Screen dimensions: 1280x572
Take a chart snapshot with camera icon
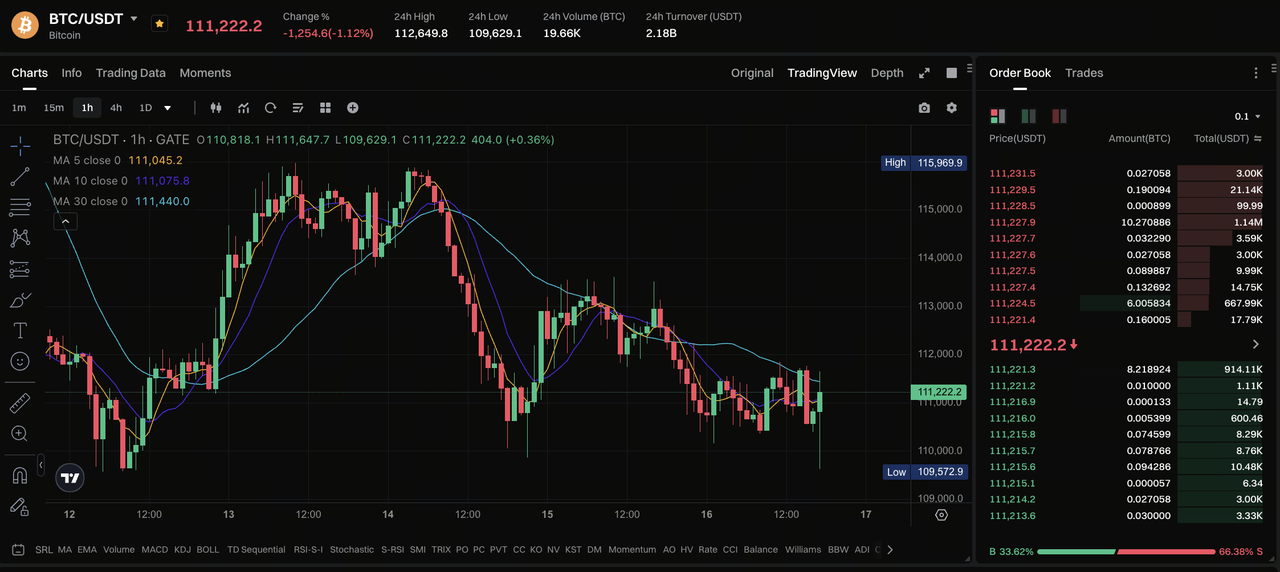(x=924, y=108)
